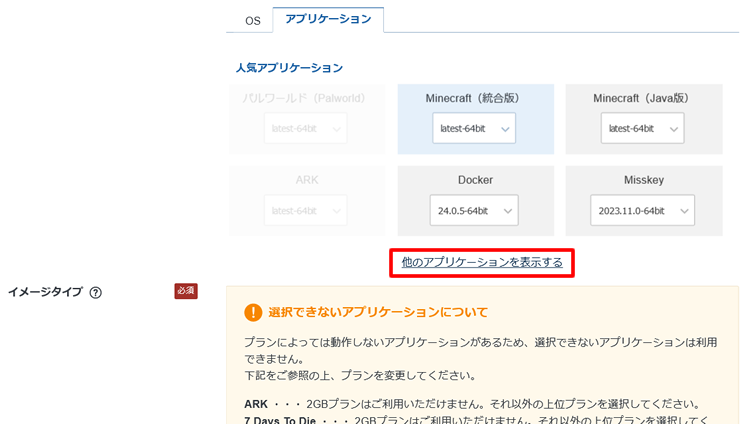
Task: Click the red 必須 required badge
Action: point(186,291)
